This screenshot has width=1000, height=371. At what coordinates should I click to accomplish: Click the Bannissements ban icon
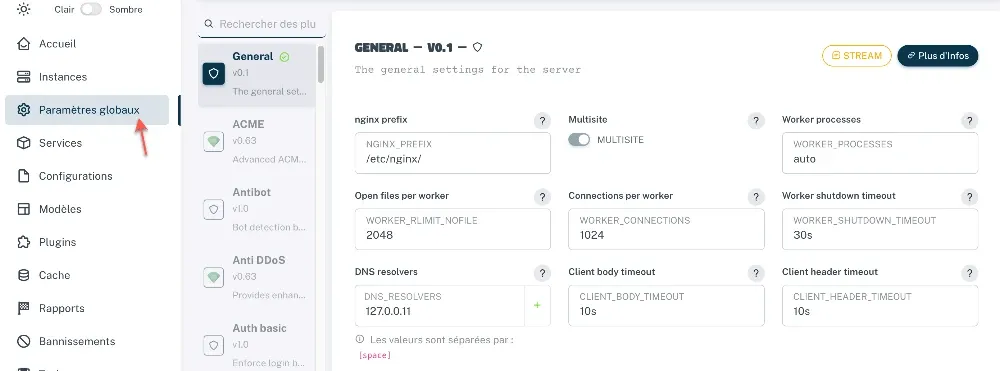point(24,342)
